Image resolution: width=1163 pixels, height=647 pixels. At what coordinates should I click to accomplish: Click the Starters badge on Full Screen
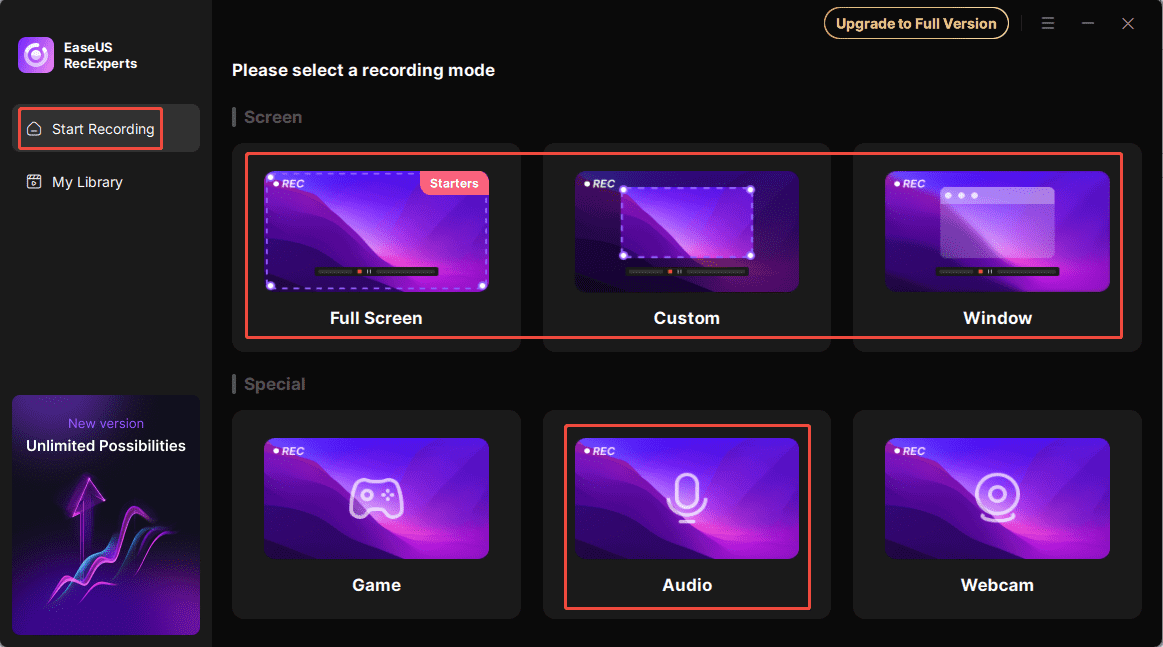[454, 183]
